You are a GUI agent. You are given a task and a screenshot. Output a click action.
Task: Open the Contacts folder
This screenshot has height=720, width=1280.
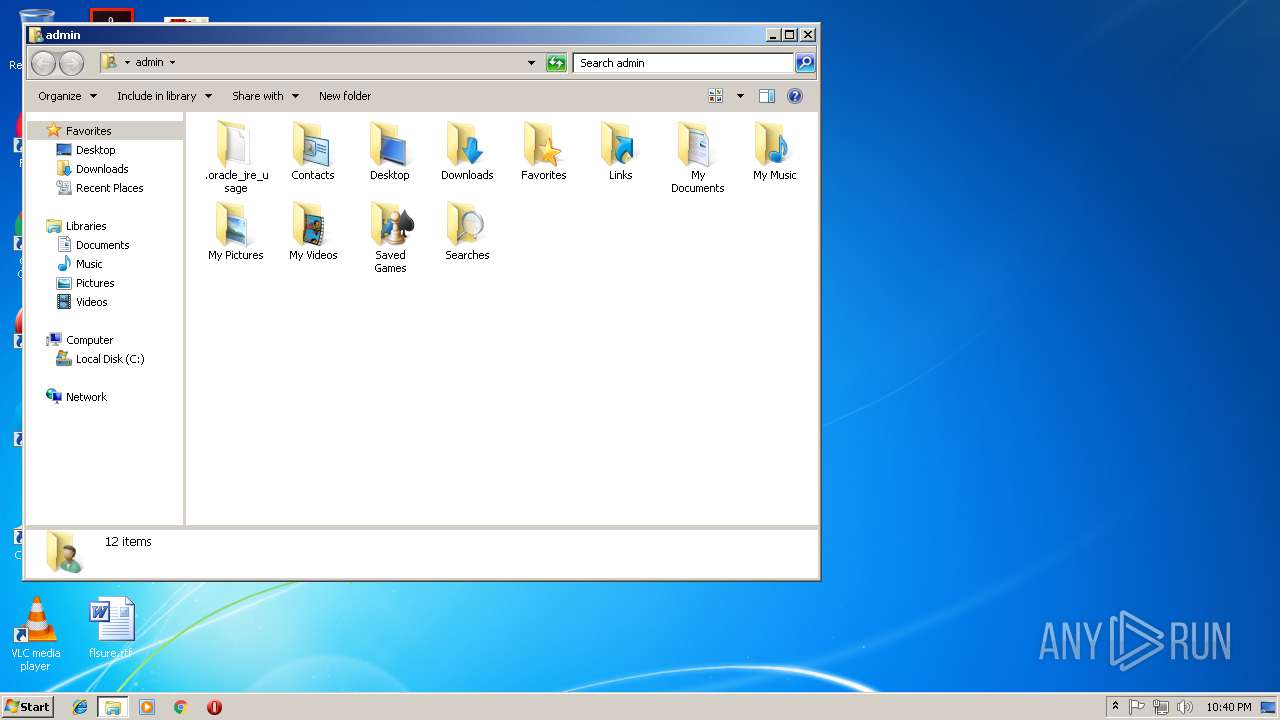pyautogui.click(x=313, y=151)
